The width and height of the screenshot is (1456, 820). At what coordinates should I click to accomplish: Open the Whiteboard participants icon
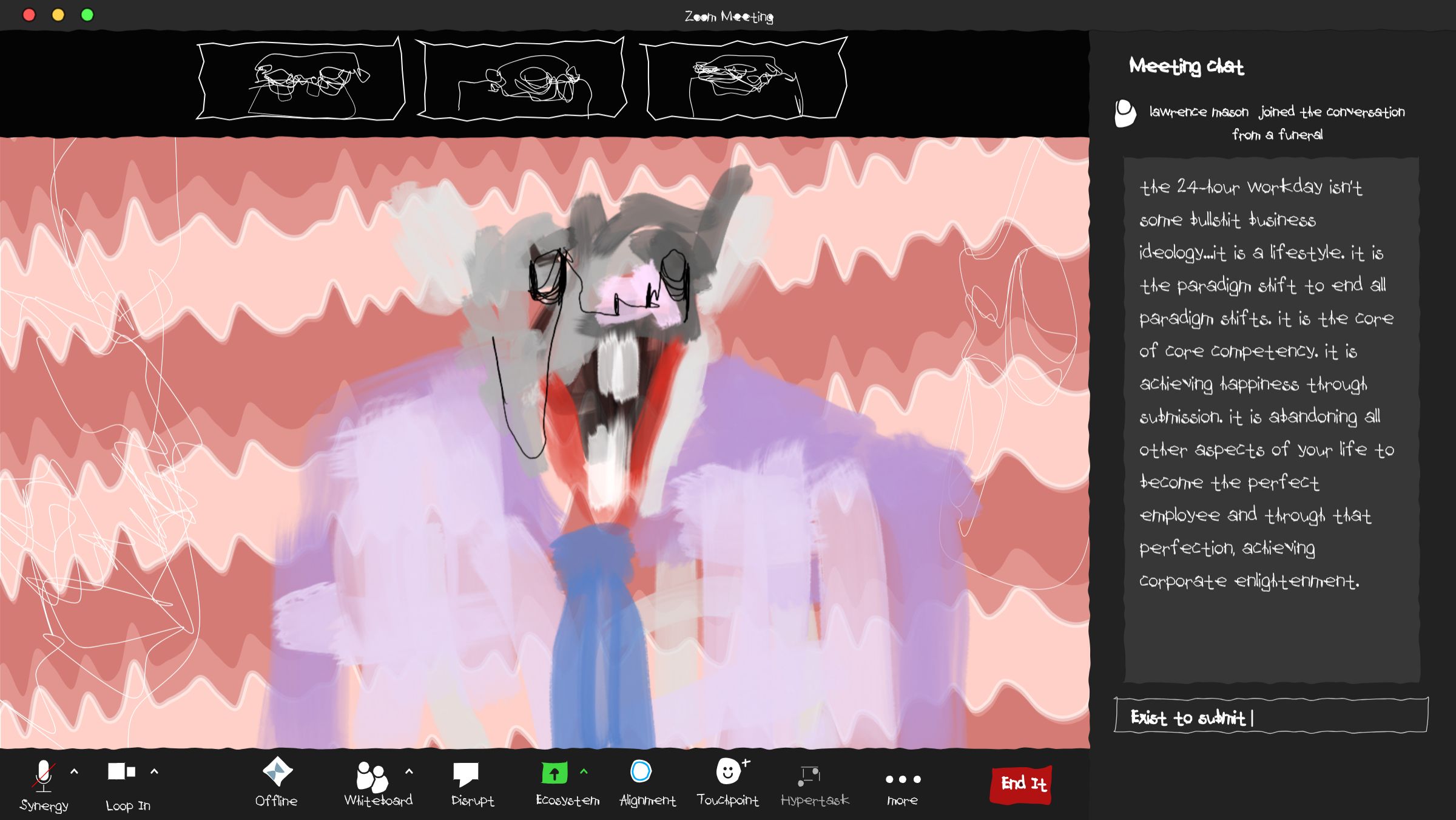coord(371,776)
